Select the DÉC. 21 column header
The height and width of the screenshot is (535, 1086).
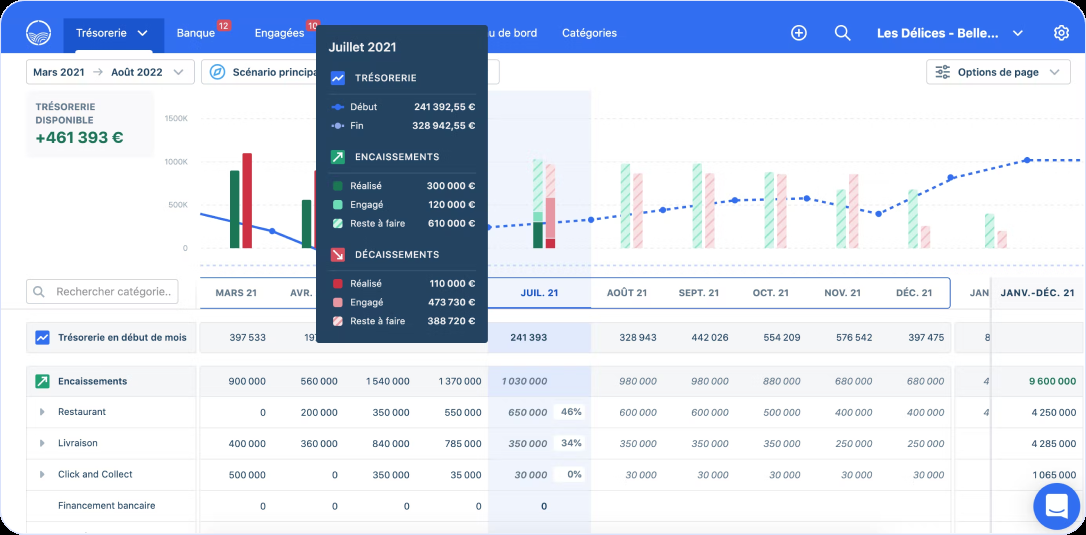[x=914, y=293]
